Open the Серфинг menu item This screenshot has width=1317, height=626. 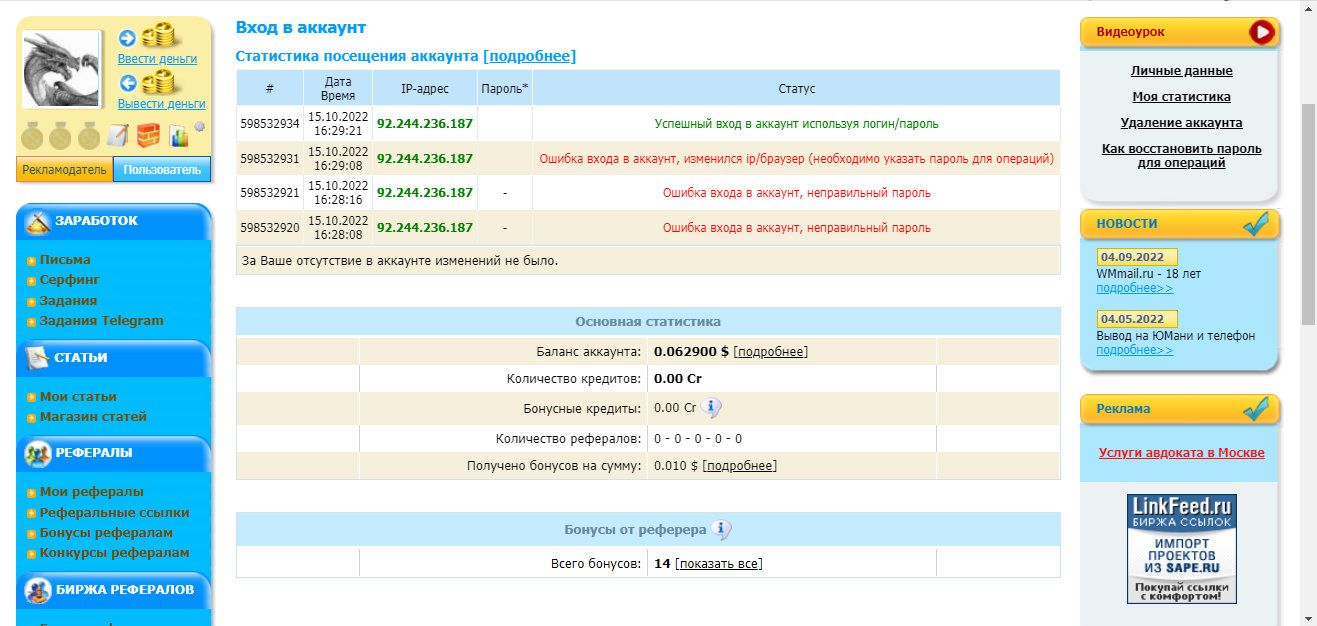[x=70, y=280]
